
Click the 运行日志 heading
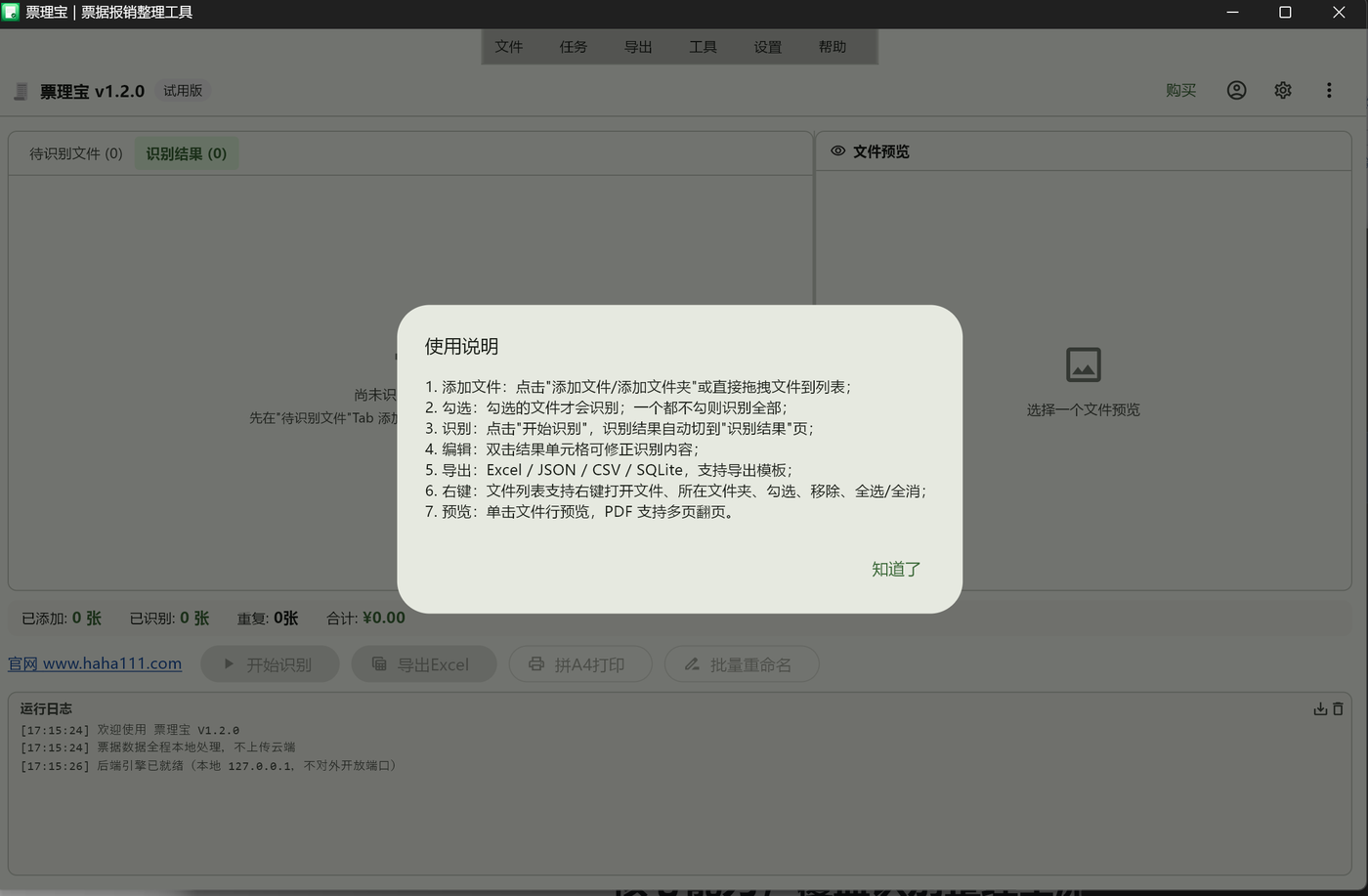(46, 708)
